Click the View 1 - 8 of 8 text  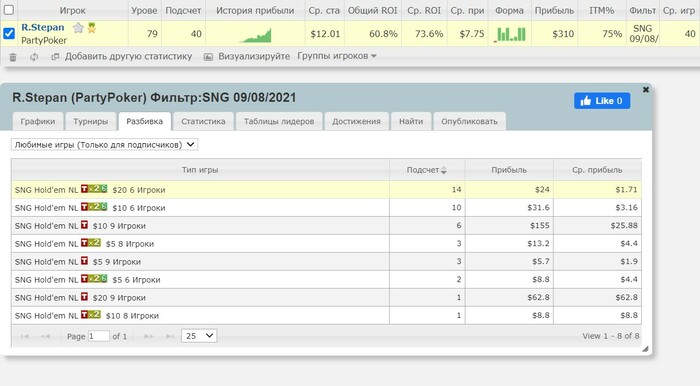(x=610, y=336)
